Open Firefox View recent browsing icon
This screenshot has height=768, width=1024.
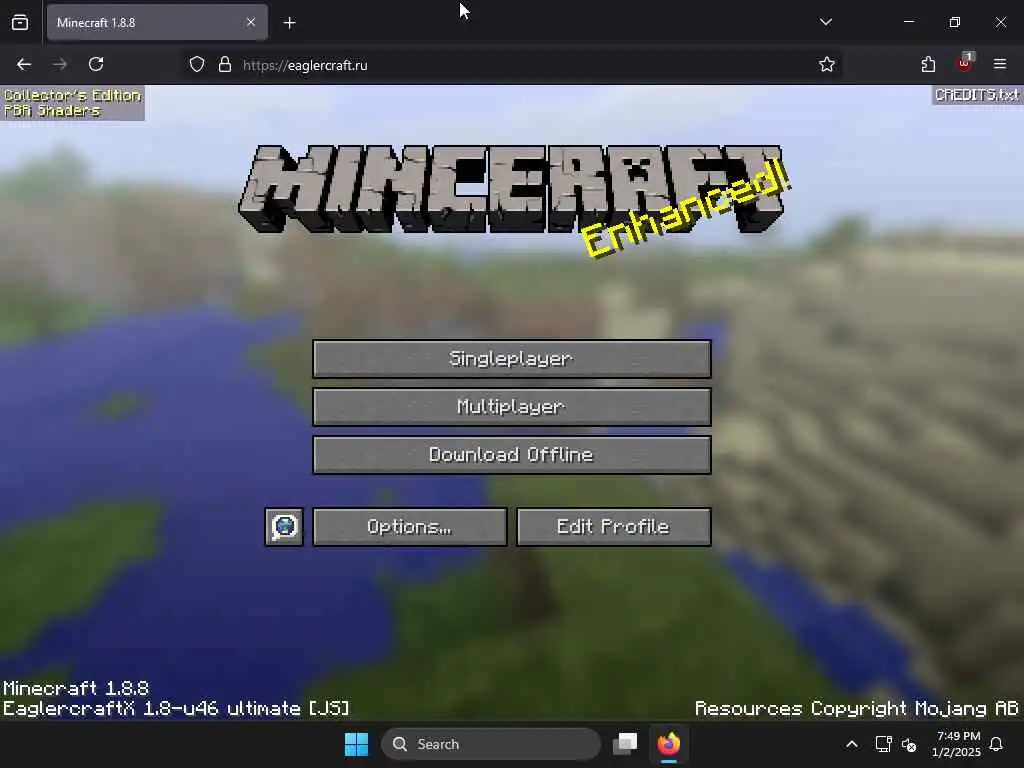[x=20, y=22]
